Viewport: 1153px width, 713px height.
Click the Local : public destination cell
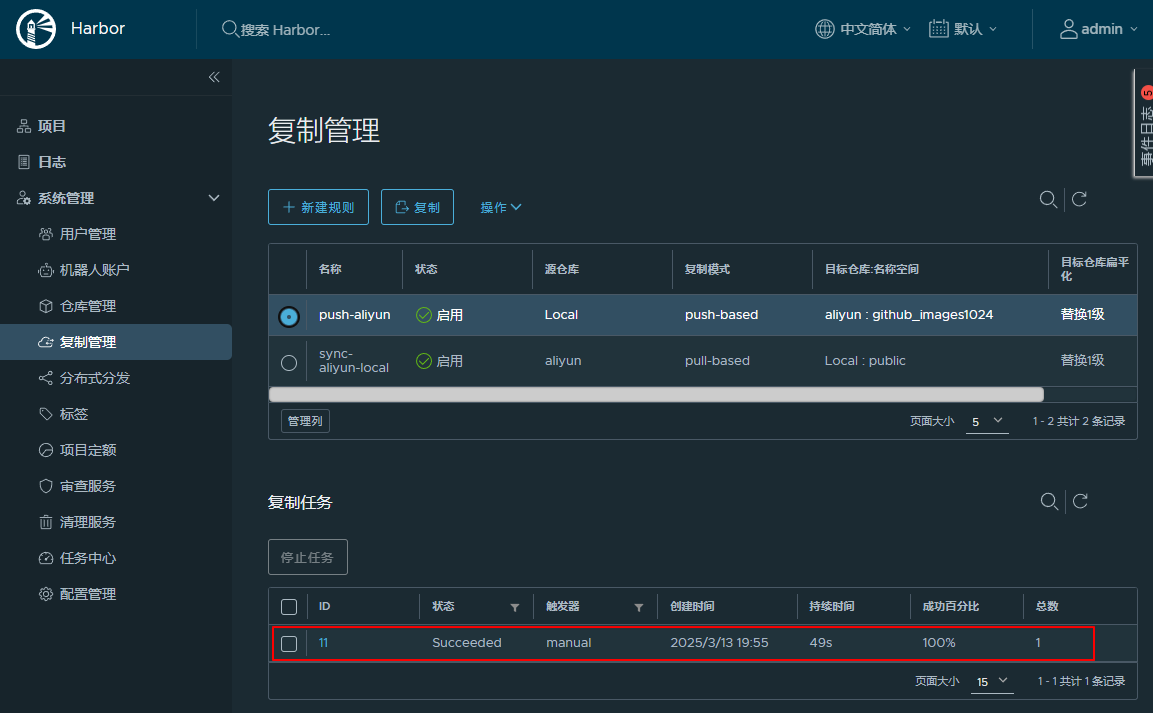pos(865,361)
